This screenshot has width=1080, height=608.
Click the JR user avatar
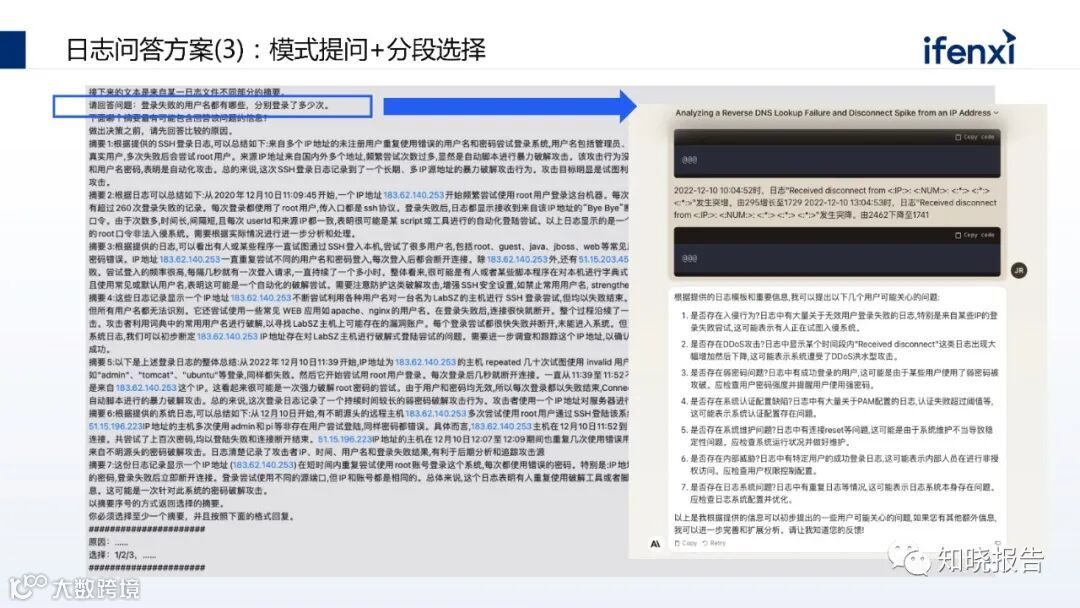click(x=1019, y=271)
